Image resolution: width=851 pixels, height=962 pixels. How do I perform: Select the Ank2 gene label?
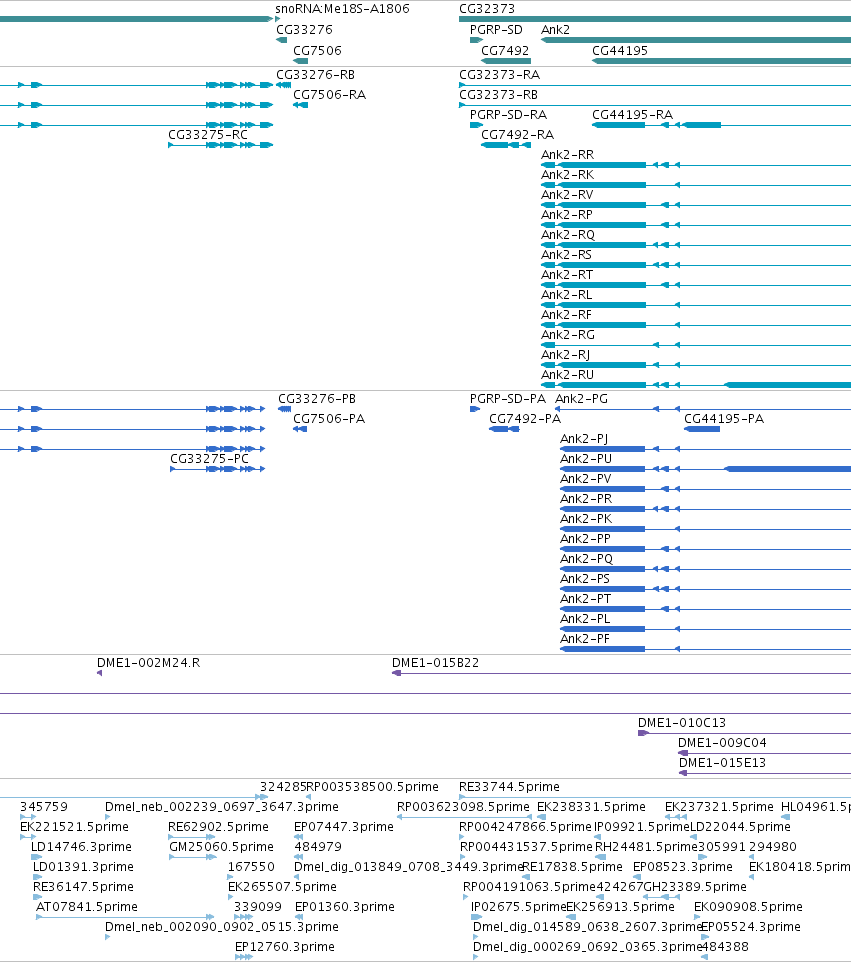pyautogui.click(x=555, y=29)
